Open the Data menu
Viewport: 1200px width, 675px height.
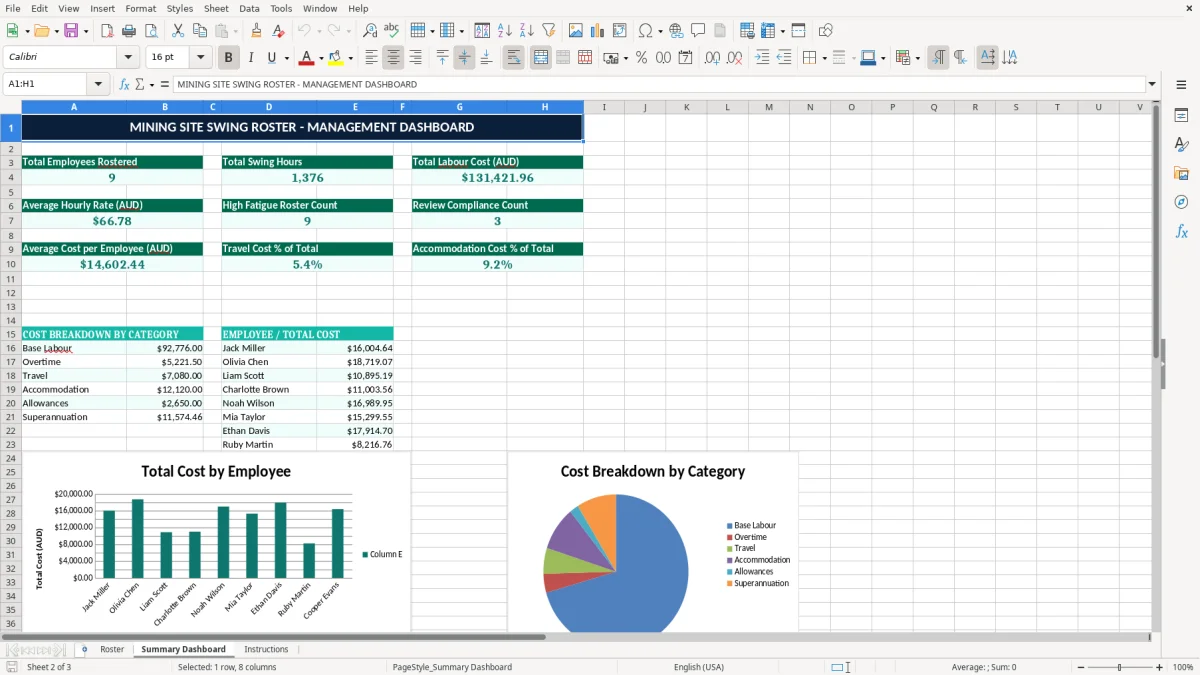(x=249, y=8)
